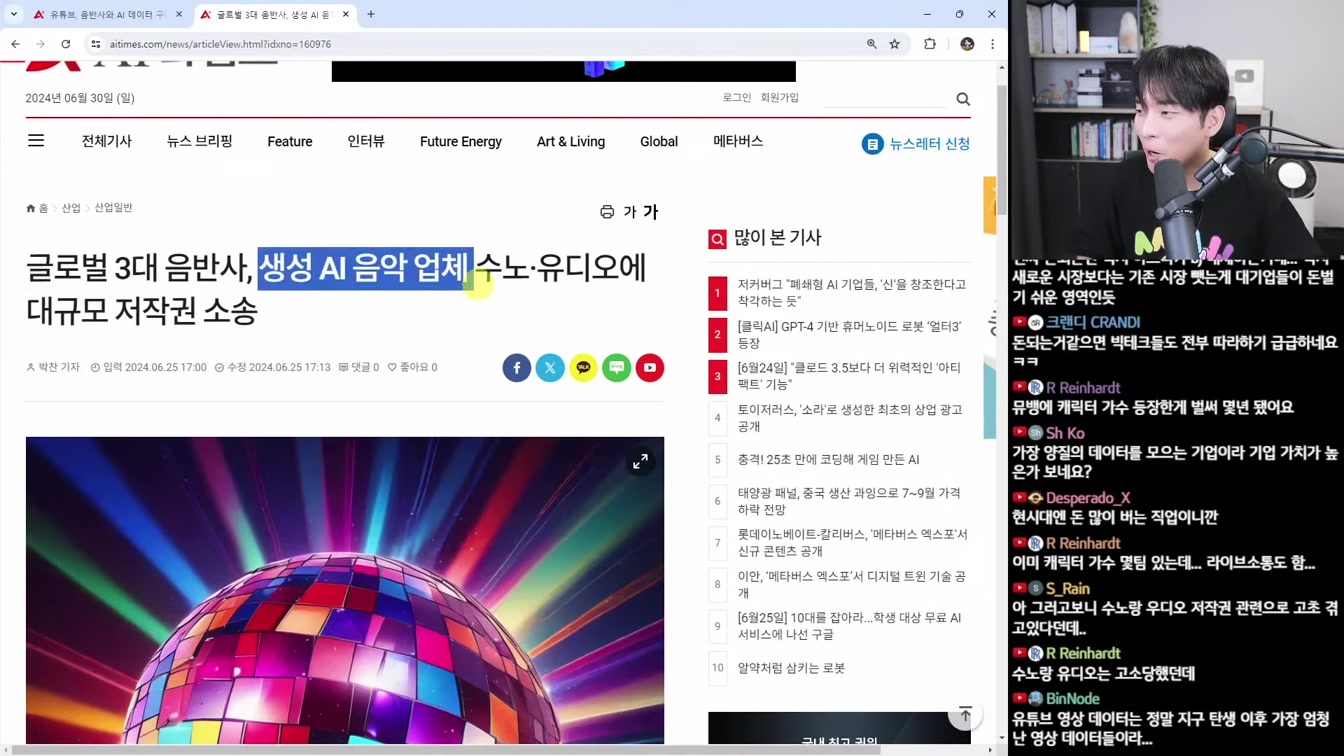Close the first tab about 유튜브 음반사

(179, 14)
